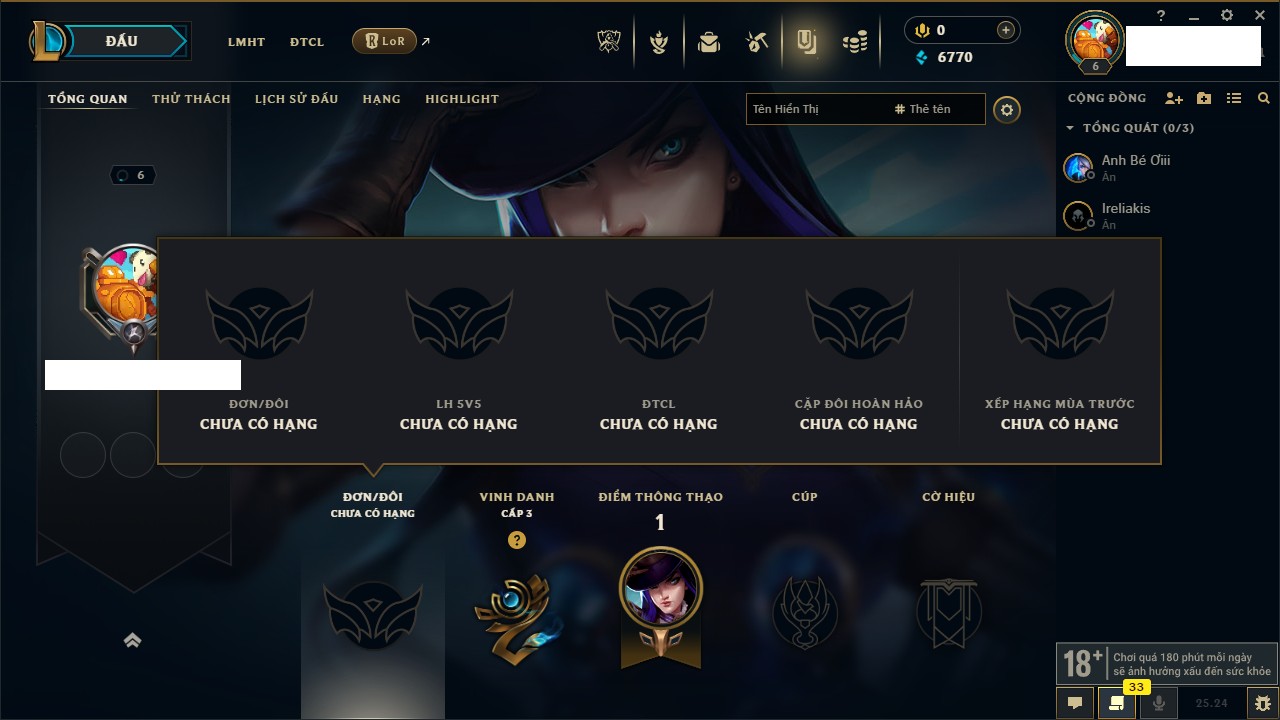This screenshot has height=720, width=1280.
Task: Open the Loot backpack icon
Action: coord(708,42)
